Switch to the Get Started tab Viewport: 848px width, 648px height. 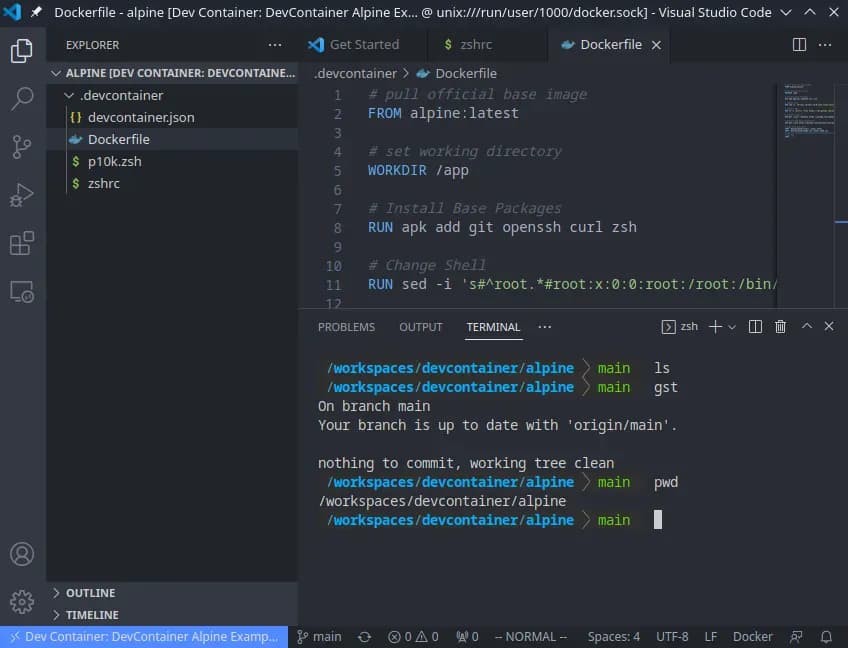pos(361,45)
